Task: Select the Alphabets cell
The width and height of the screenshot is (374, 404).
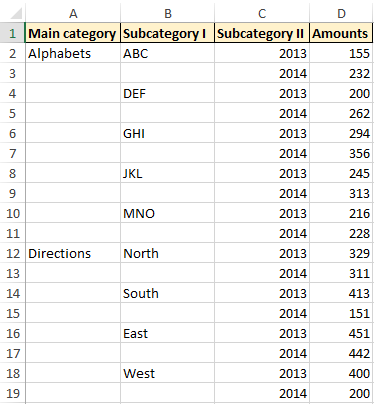Action: click(x=73, y=53)
